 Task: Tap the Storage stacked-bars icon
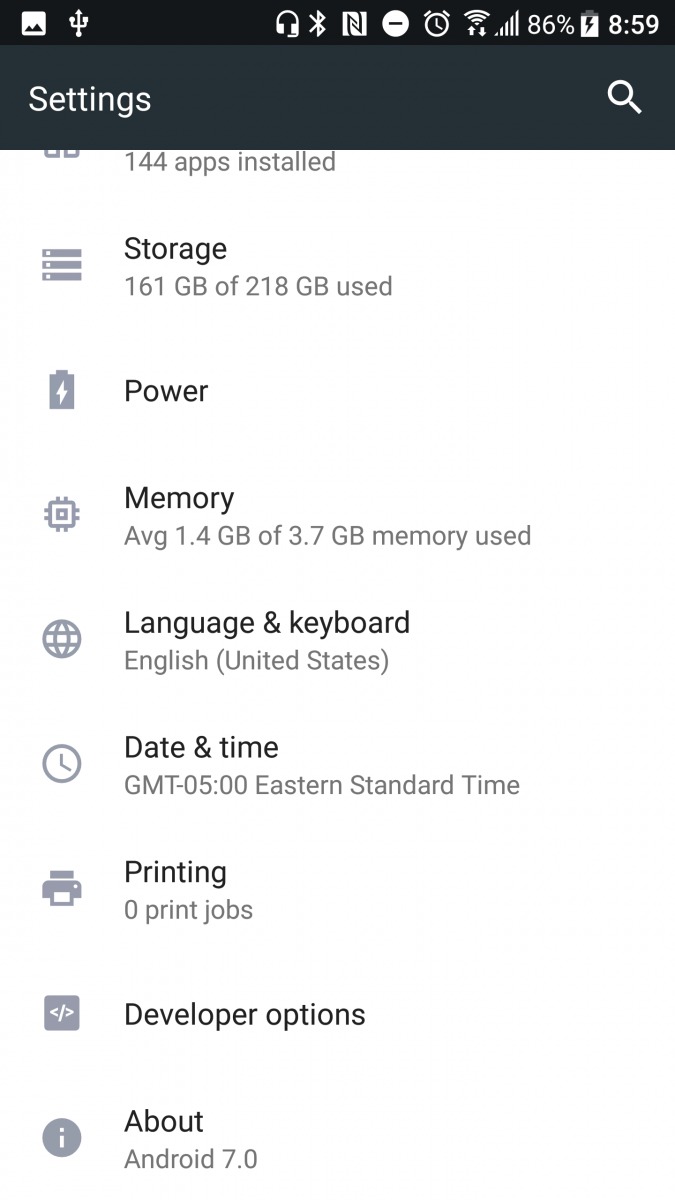[62, 265]
